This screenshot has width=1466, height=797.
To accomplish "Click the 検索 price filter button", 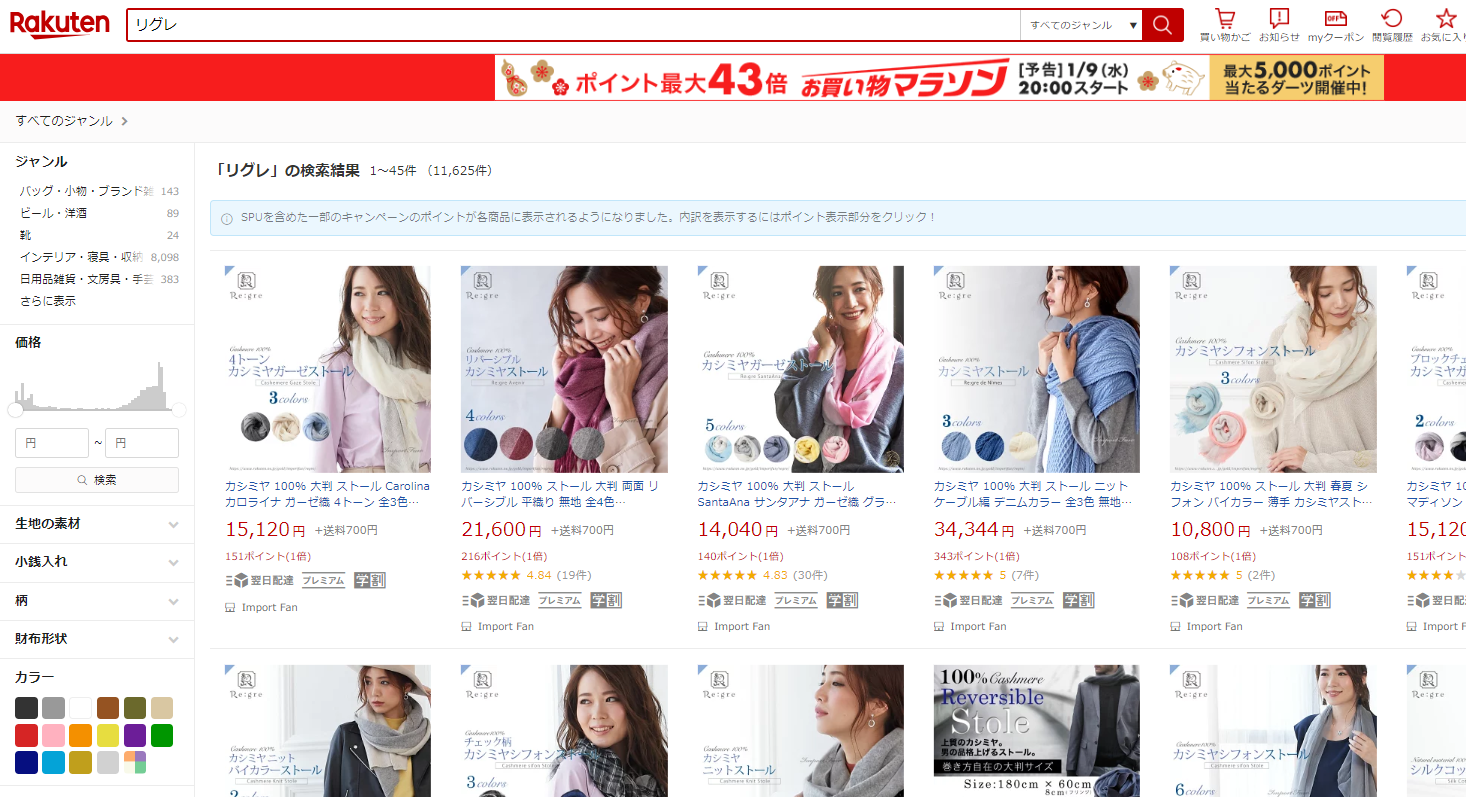I will pyautogui.click(x=97, y=480).
